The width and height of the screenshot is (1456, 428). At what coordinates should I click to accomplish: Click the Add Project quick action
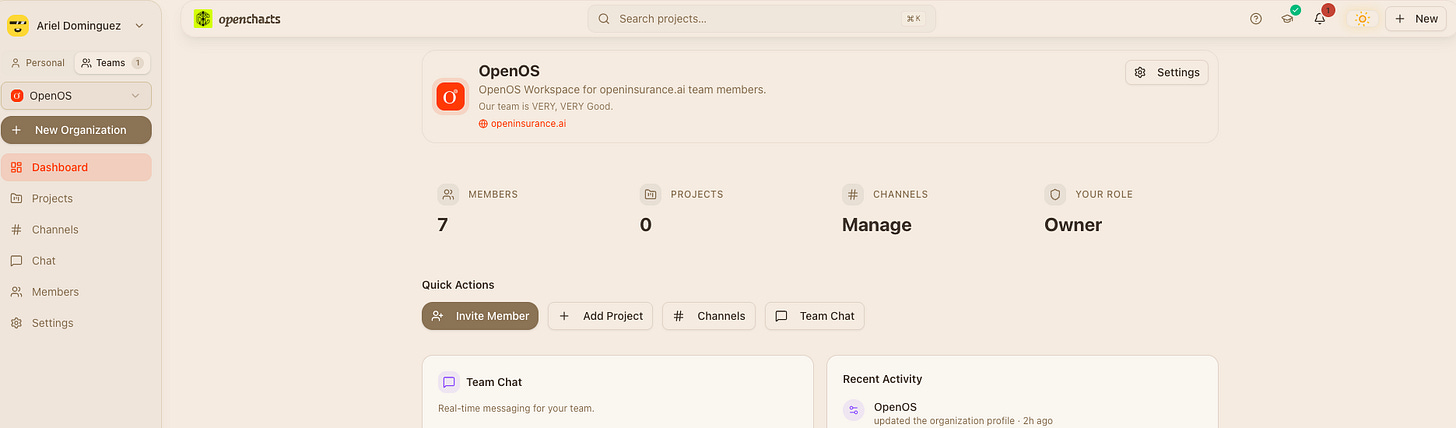click(x=600, y=316)
